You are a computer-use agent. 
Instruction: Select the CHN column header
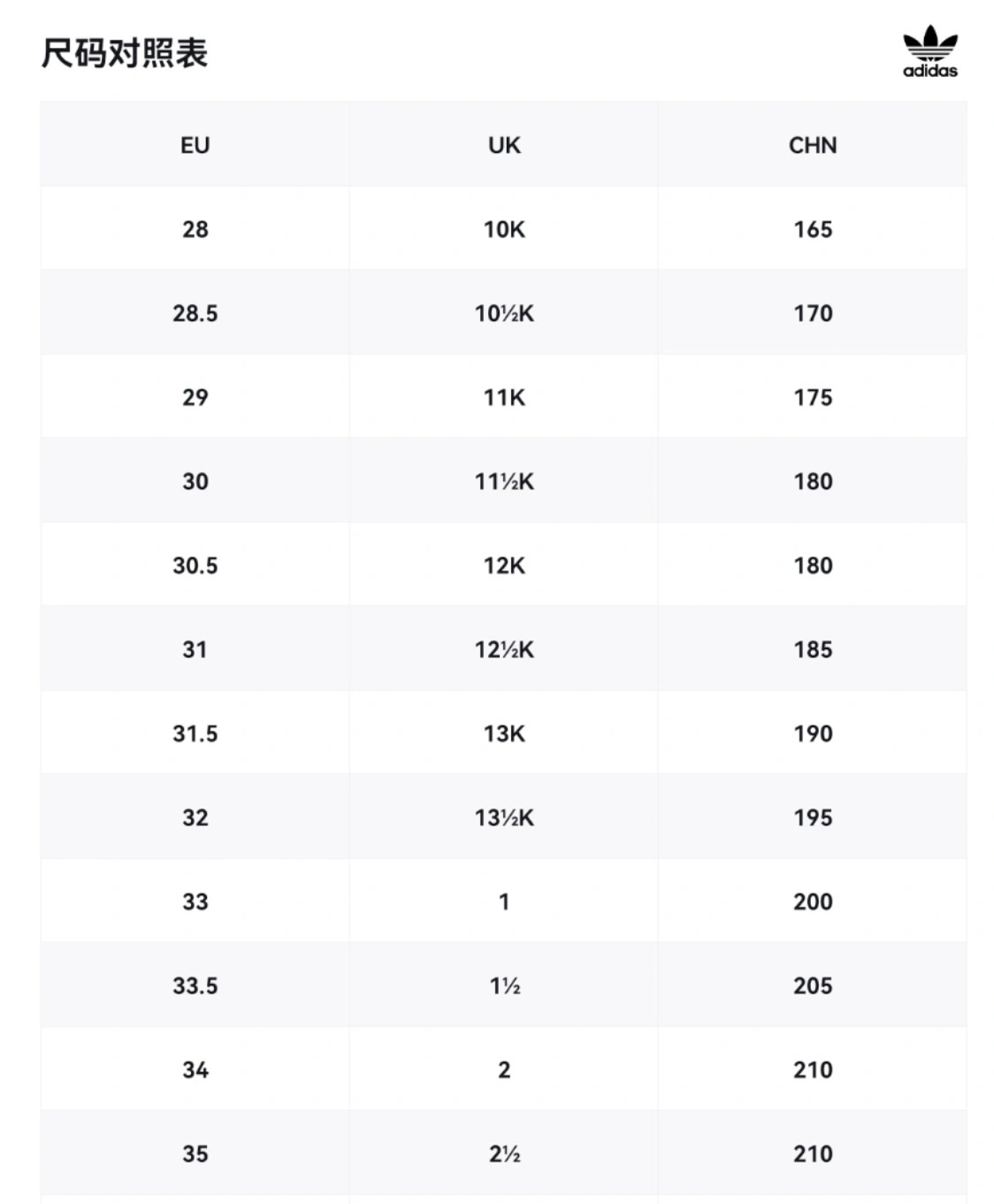point(813,145)
